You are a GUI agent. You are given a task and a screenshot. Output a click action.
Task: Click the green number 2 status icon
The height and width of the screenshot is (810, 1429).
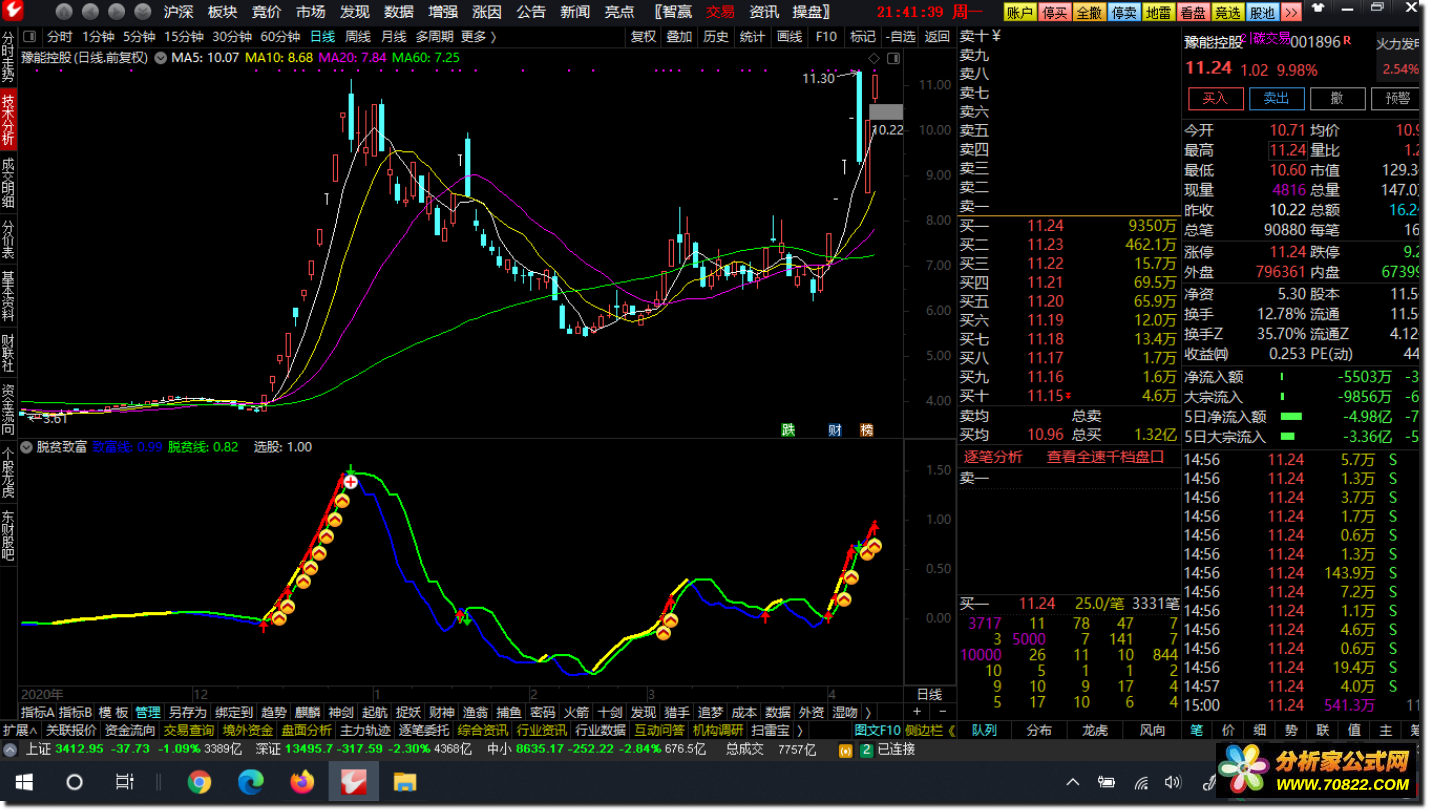click(x=866, y=749)
